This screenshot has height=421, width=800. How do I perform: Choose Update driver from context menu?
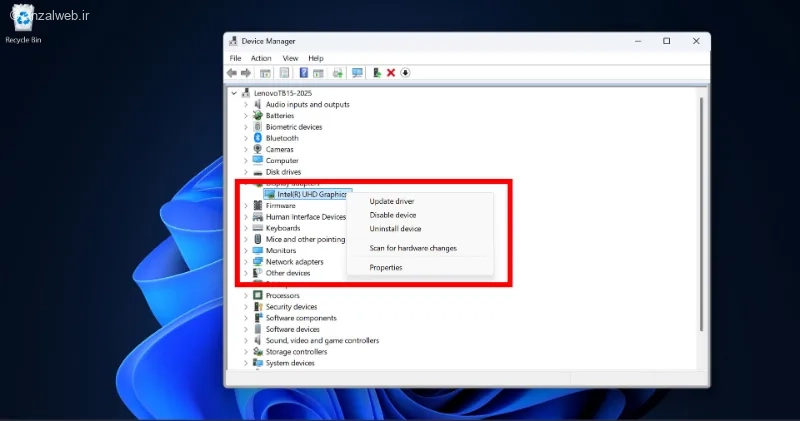(x=392, y=202)
